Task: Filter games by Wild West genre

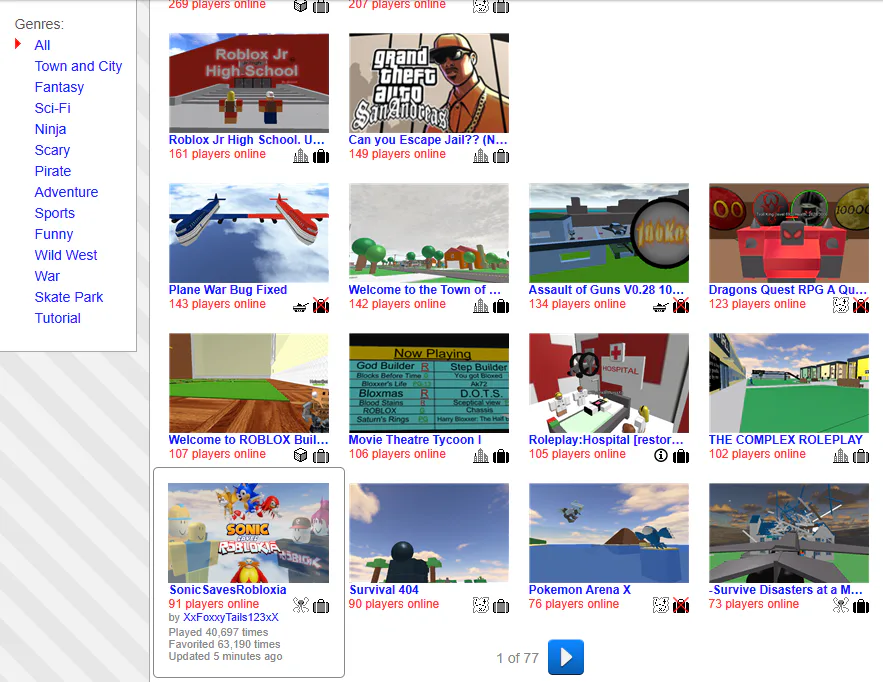Action: coord(66,255)
